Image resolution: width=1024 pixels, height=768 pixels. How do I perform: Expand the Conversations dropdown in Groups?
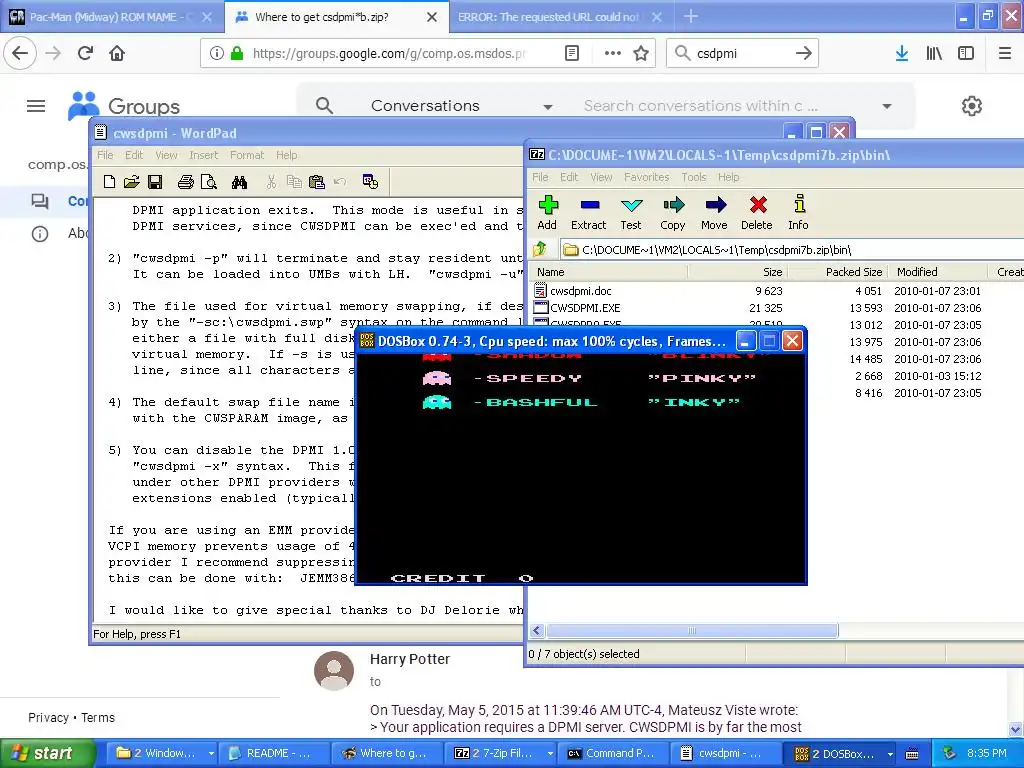548,106
